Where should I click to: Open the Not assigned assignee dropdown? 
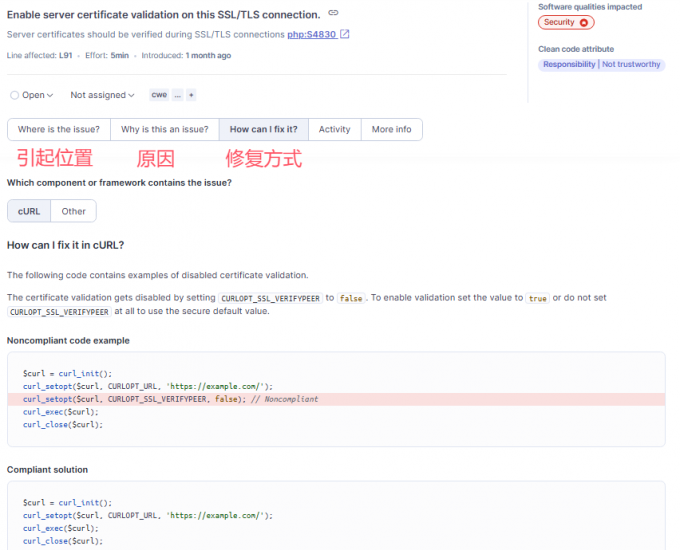[102, 95]
